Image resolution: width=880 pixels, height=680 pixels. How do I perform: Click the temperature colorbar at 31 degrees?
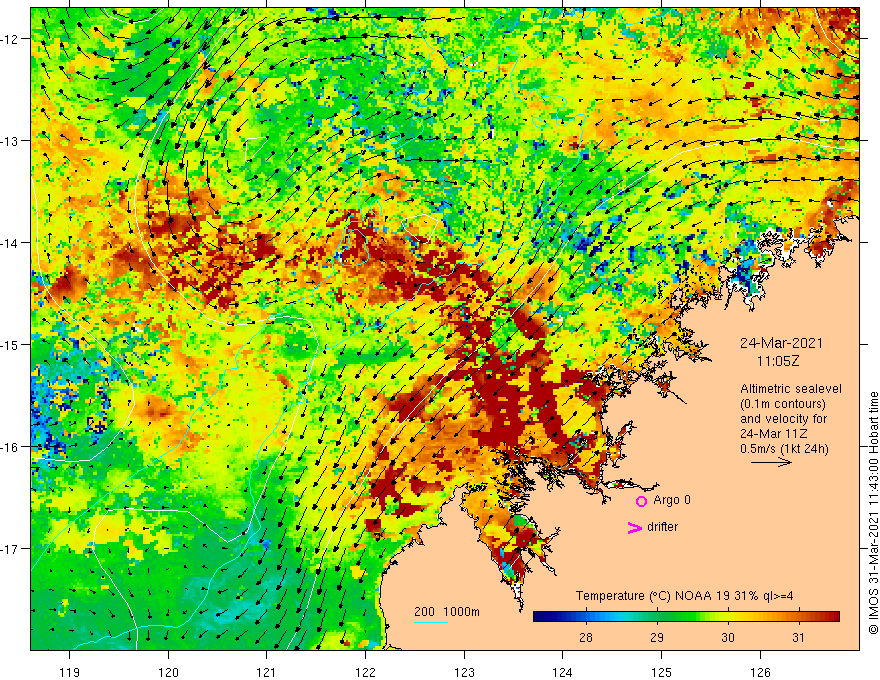tap(799, 617)
